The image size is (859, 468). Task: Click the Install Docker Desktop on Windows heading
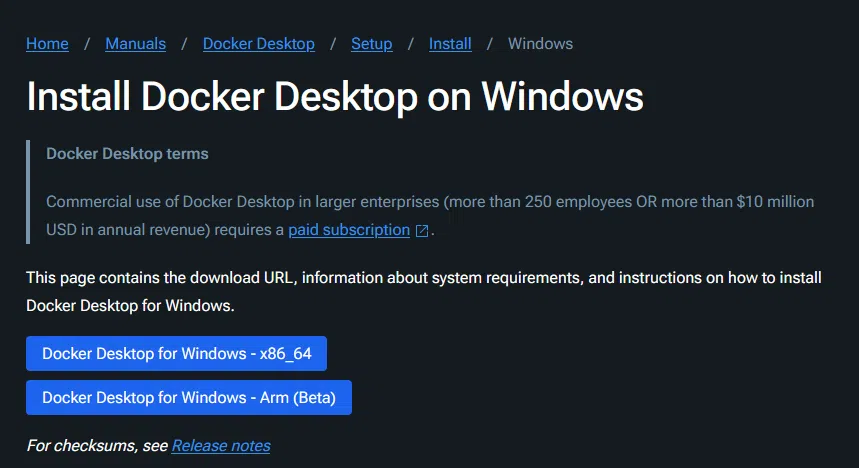(x=335, y=97)
